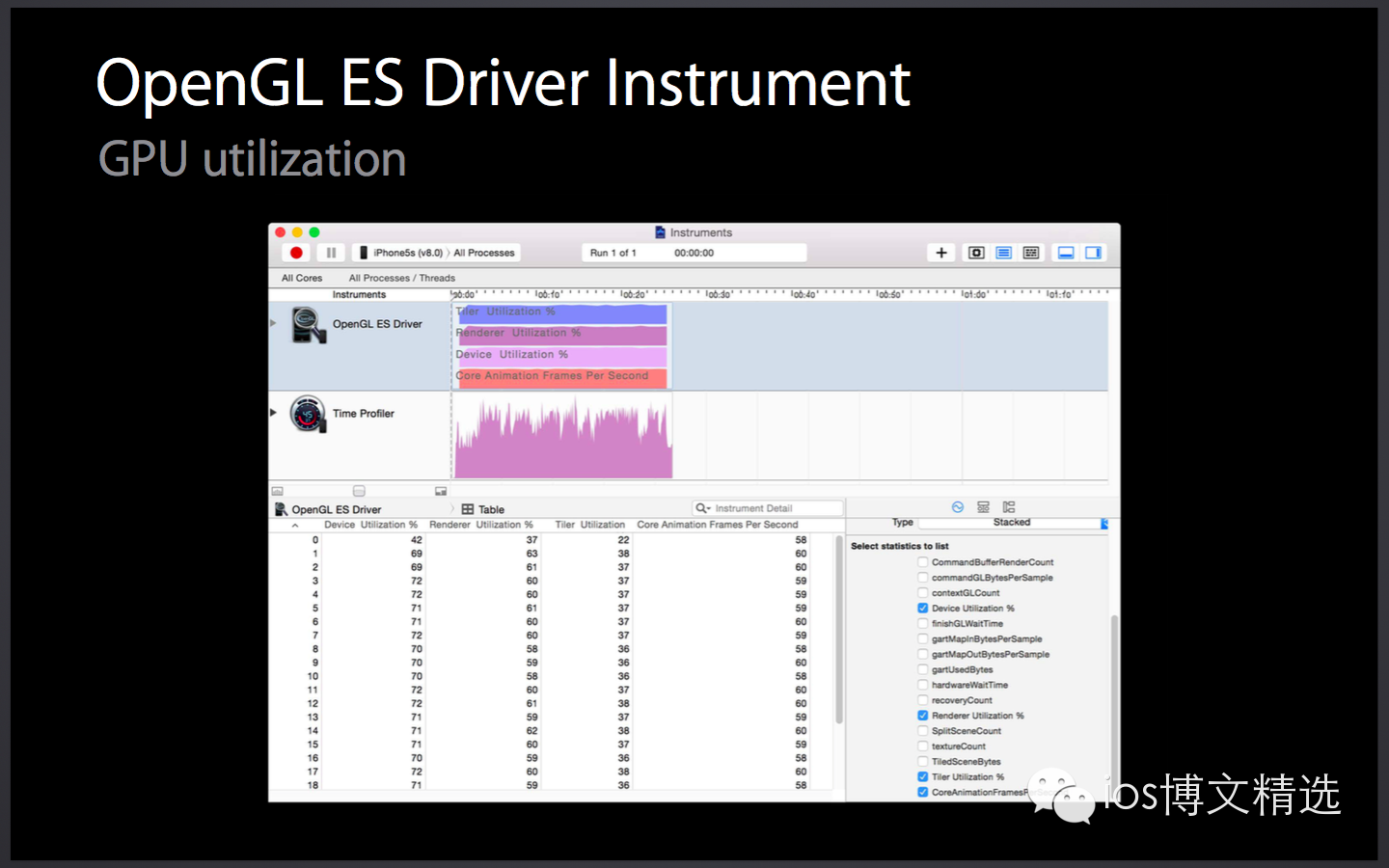Expand the Time Profiler track disclosure triangle
Viewport: 1389px width, 868px height.
pos(274,412)
